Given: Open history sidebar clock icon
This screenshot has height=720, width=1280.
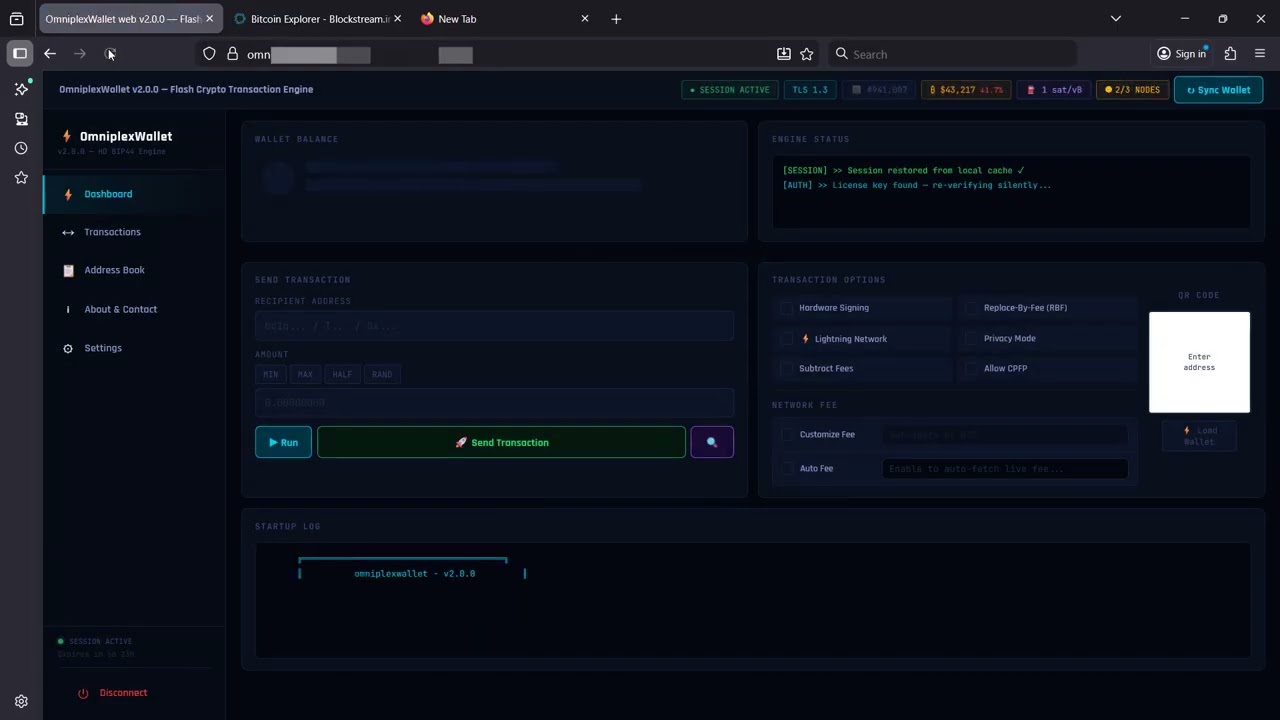Looking at the screenshot, I should 21,148.
